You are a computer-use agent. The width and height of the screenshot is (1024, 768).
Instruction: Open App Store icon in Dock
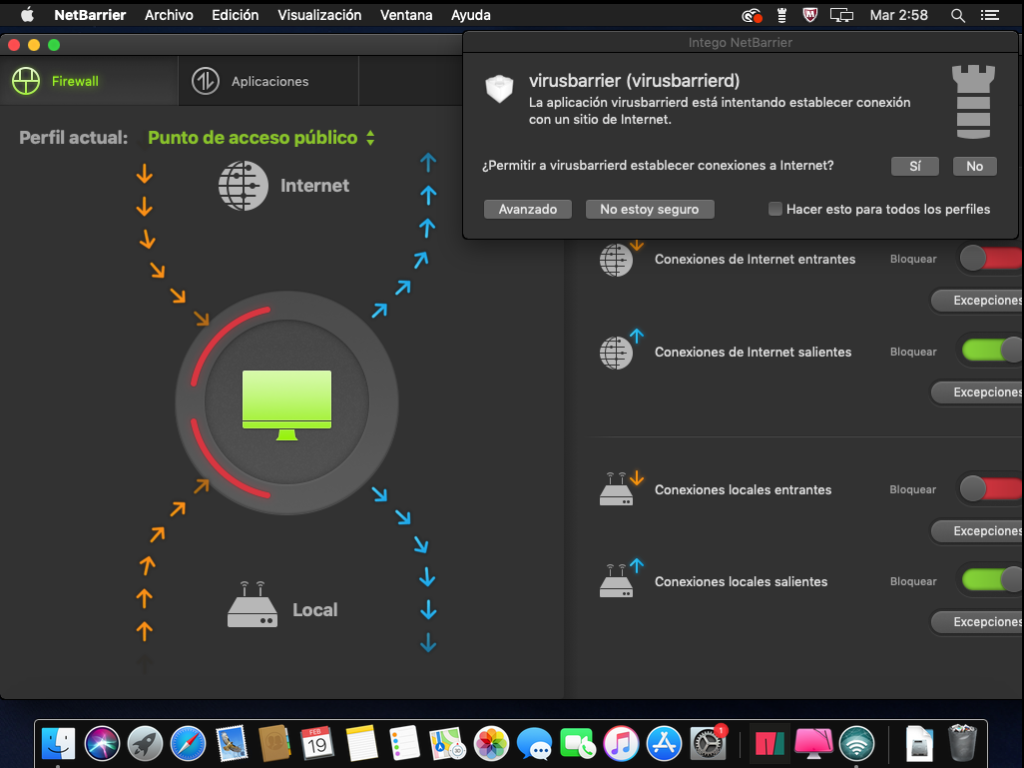point(664,743)
